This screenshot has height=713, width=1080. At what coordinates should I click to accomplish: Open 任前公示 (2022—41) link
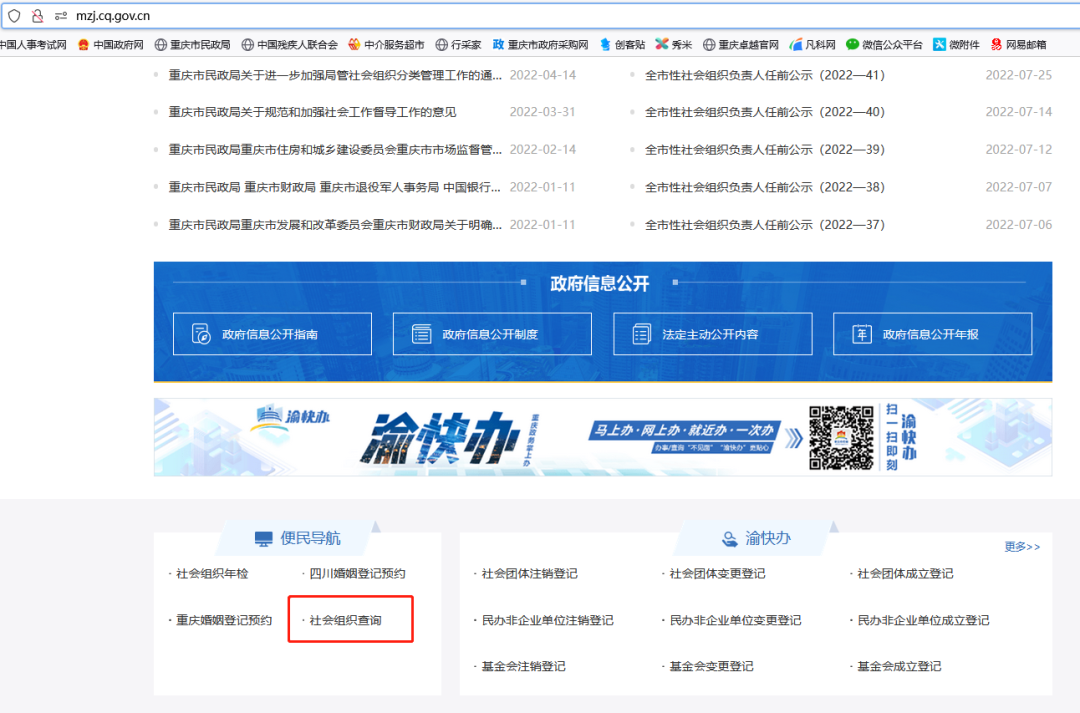click(x=765, y=75)
